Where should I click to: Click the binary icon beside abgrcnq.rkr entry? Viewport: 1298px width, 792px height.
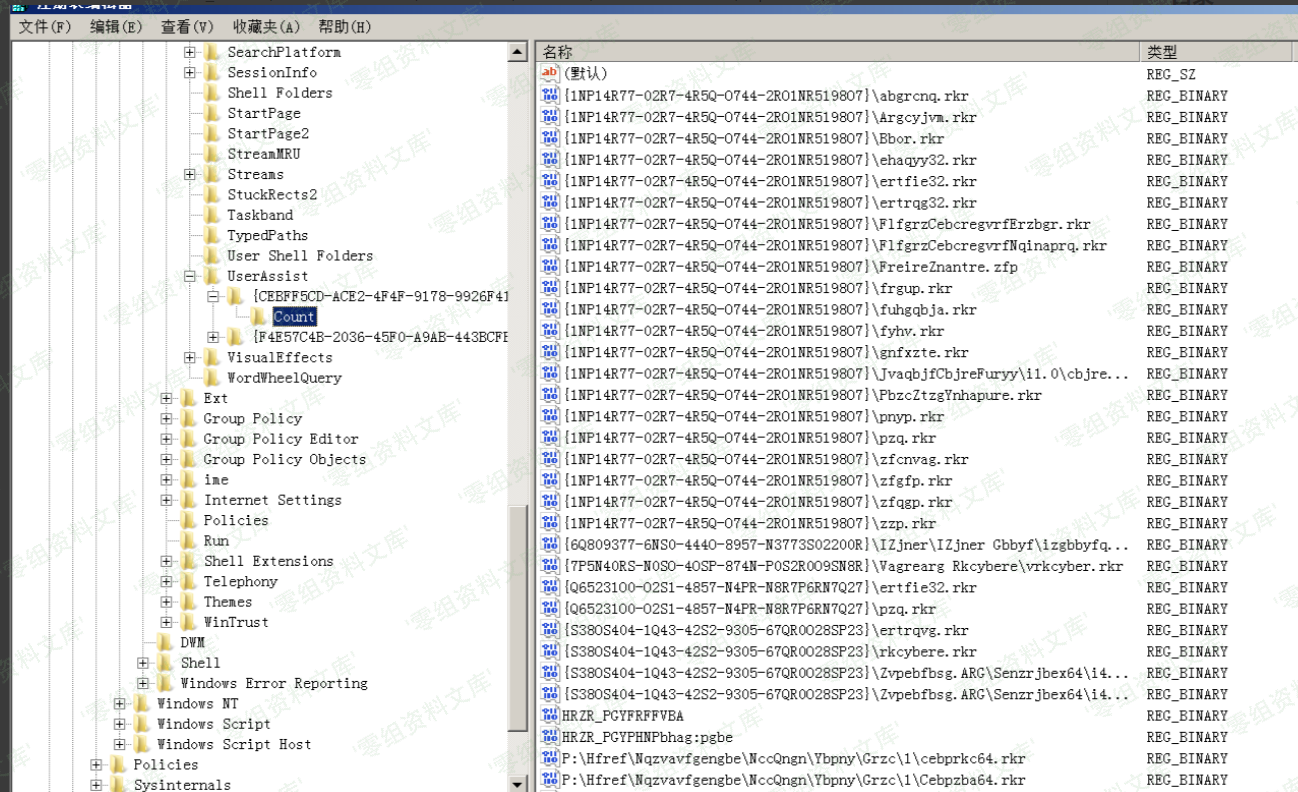click(549, 96)
